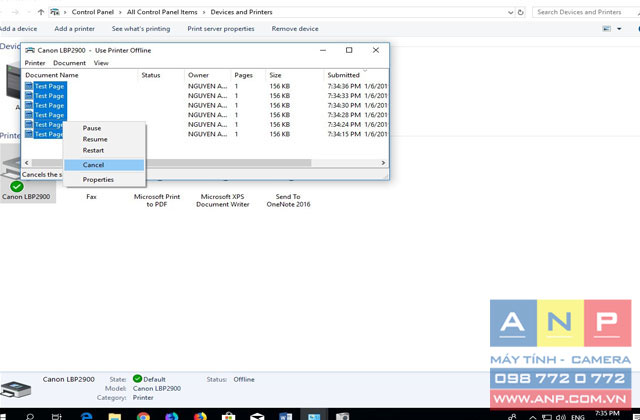Click the taskbar clock showing 7:35 PM
The height and width of the screenshot is (420, 640).
pyautogui.click(x=607, y=414)
